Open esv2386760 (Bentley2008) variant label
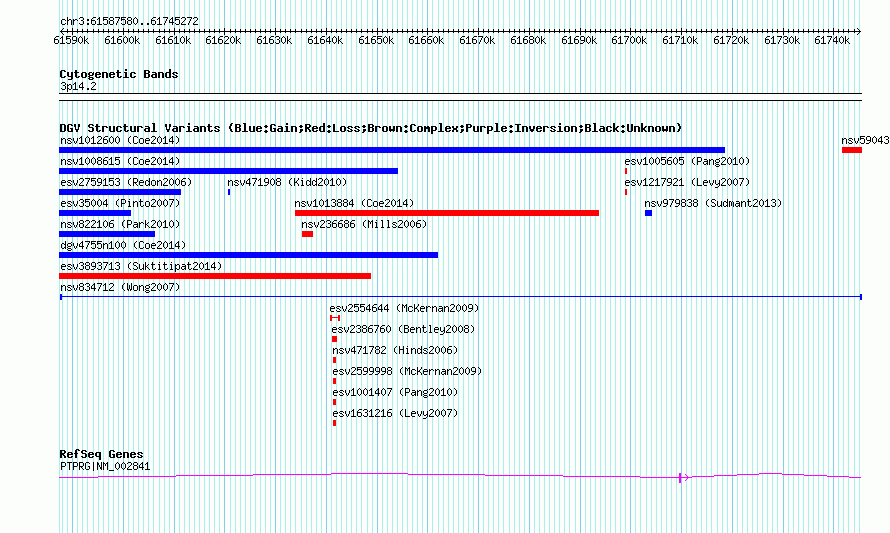 [403, 329]
